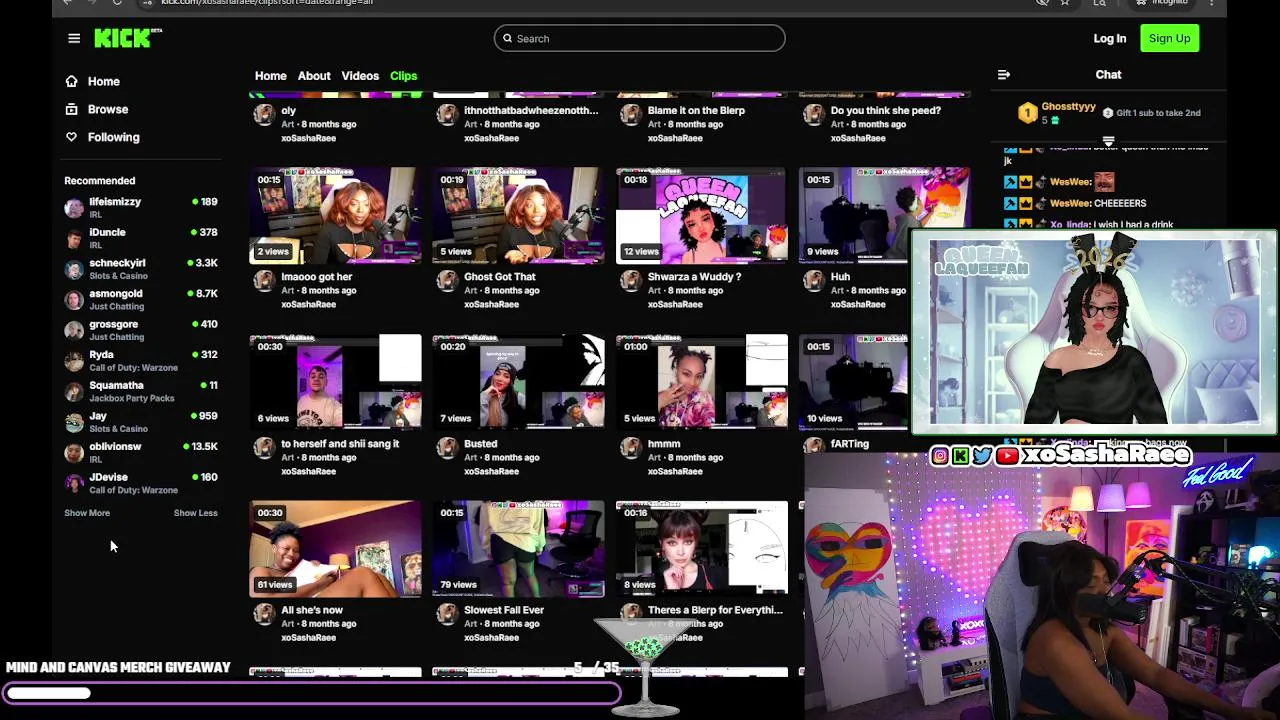The image size is (1280, 720).
Task: Click 'Do you think she peed?' title
Action: 886,111
